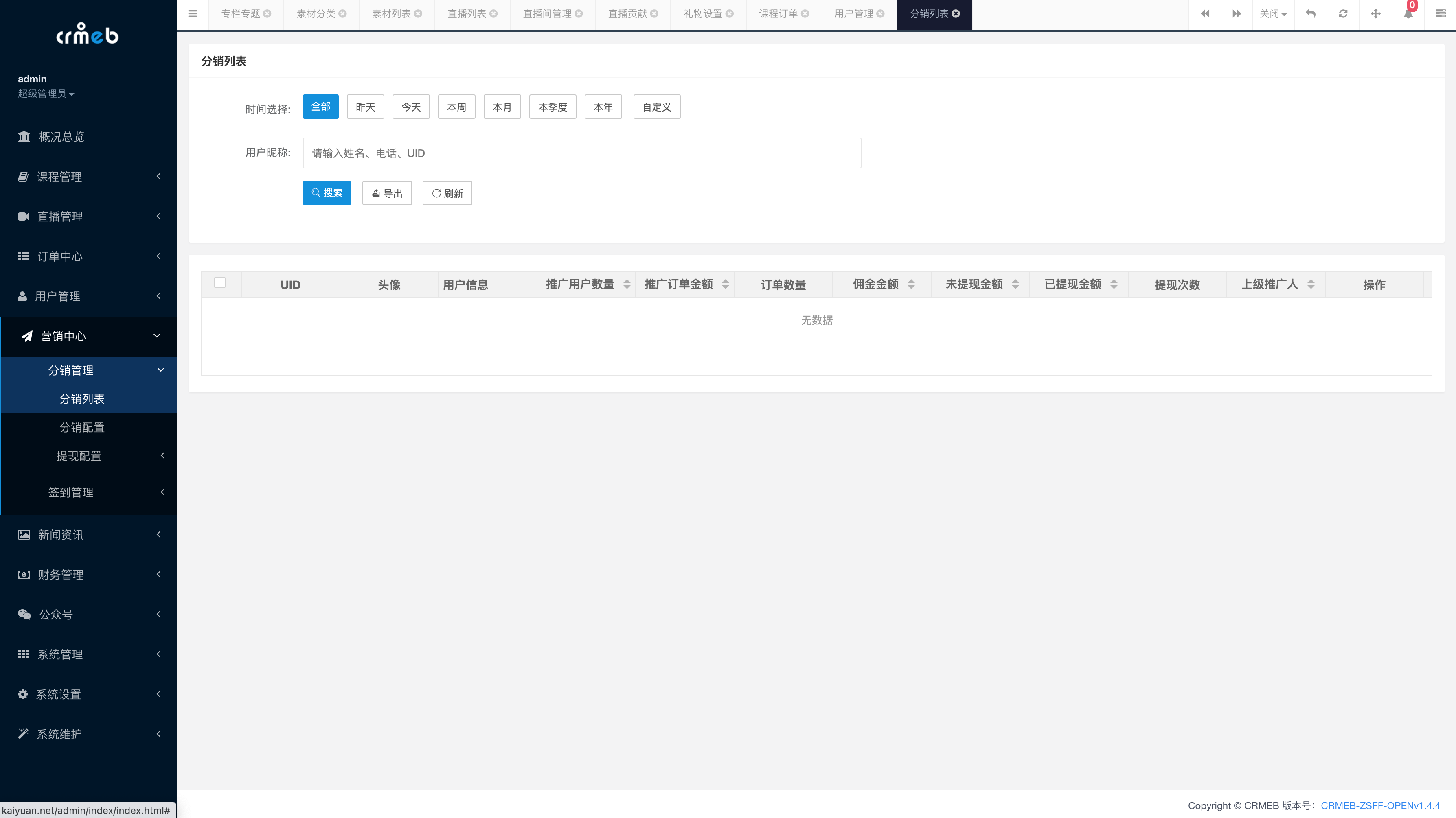
Task: Close the 专栏专题 tab via its x icon
Action: coord(268,14)
